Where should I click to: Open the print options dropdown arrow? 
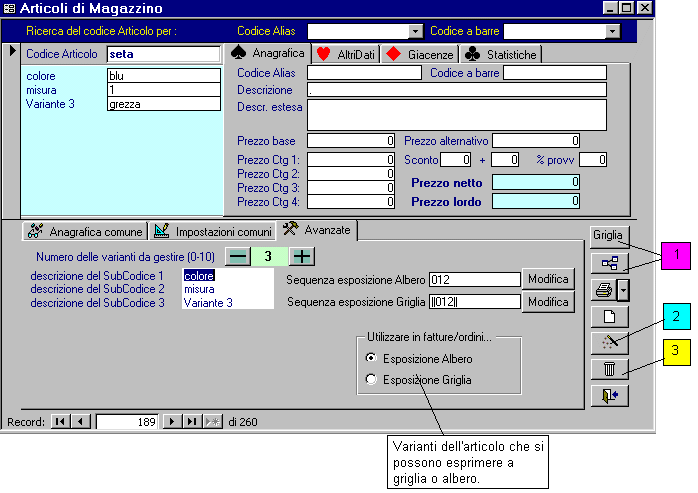click(623, 290)
